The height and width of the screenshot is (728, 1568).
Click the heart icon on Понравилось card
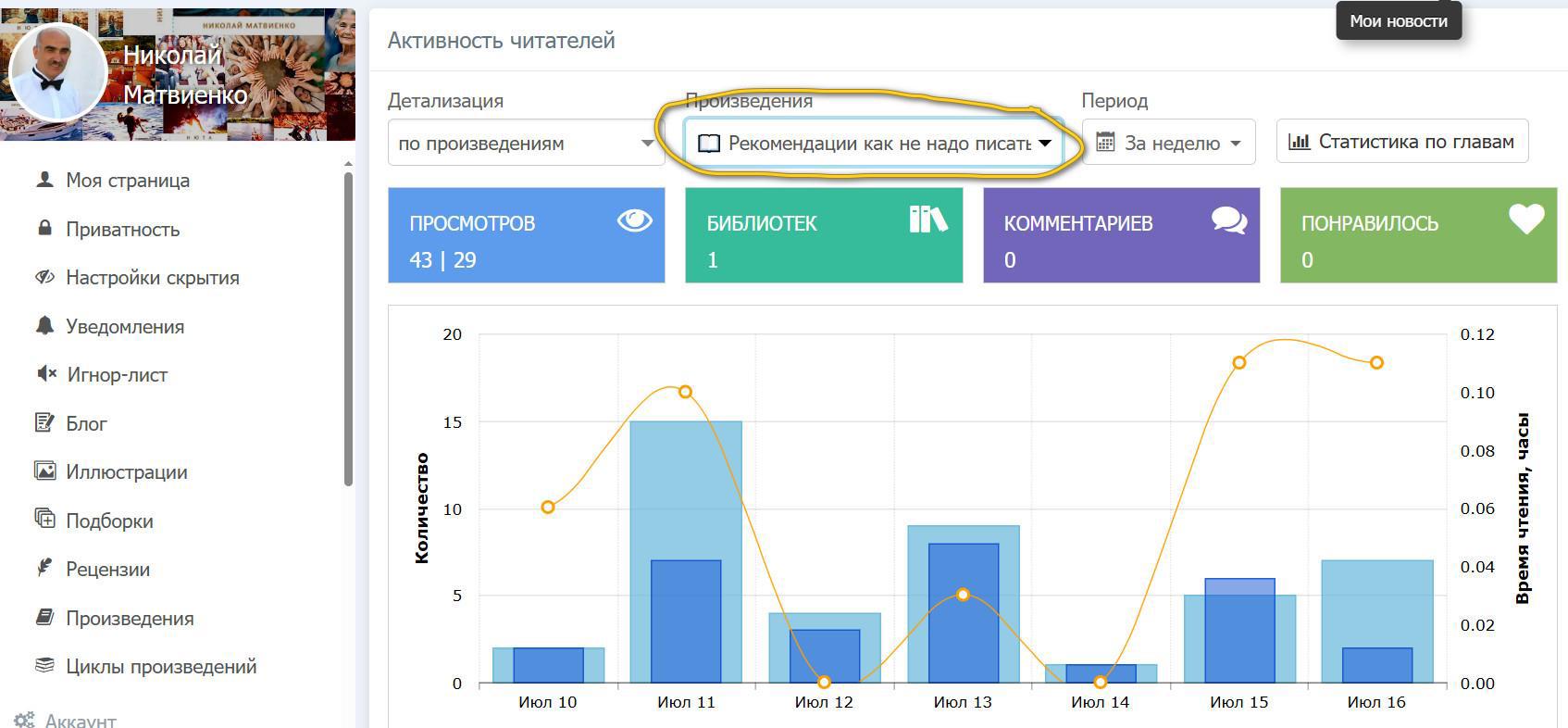(1525, 220)
